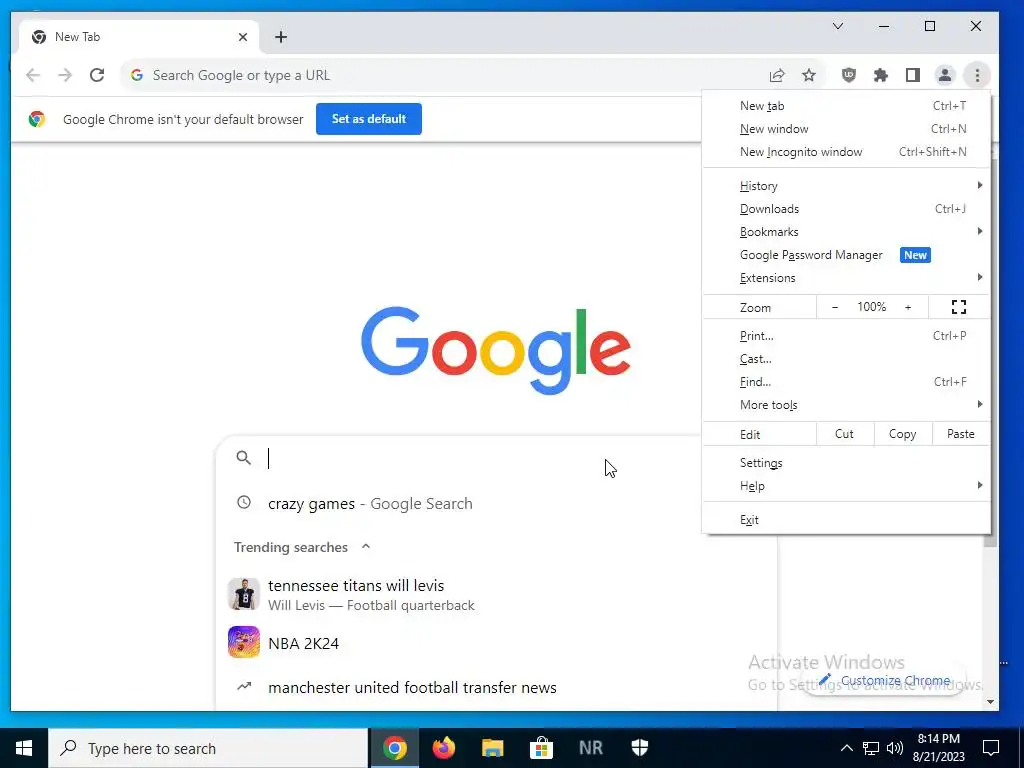Choose Find... from the menu
The image size is (1024, 768).
tap(846, 382)
